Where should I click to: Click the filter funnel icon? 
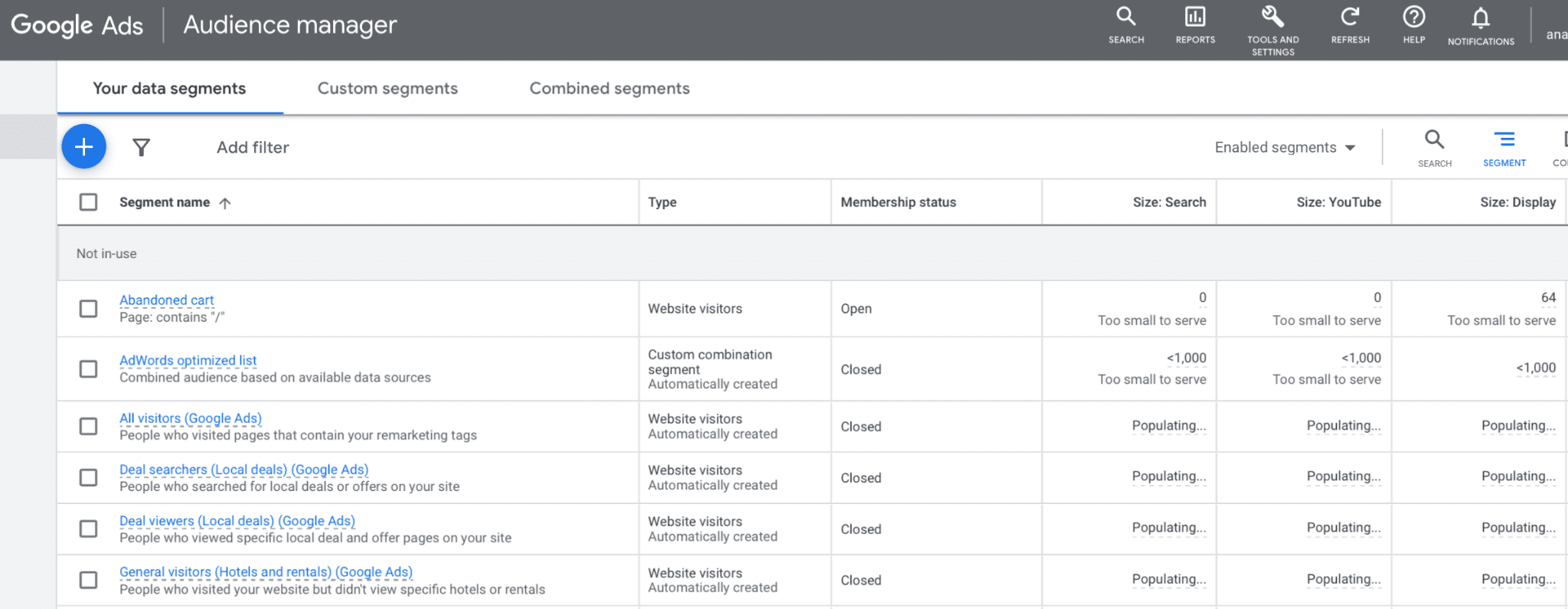141,147
